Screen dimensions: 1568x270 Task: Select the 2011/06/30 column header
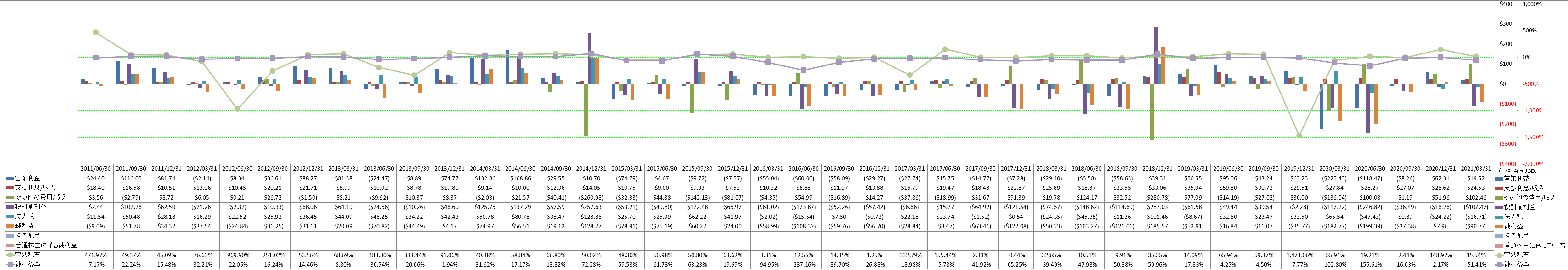[96, 169]
